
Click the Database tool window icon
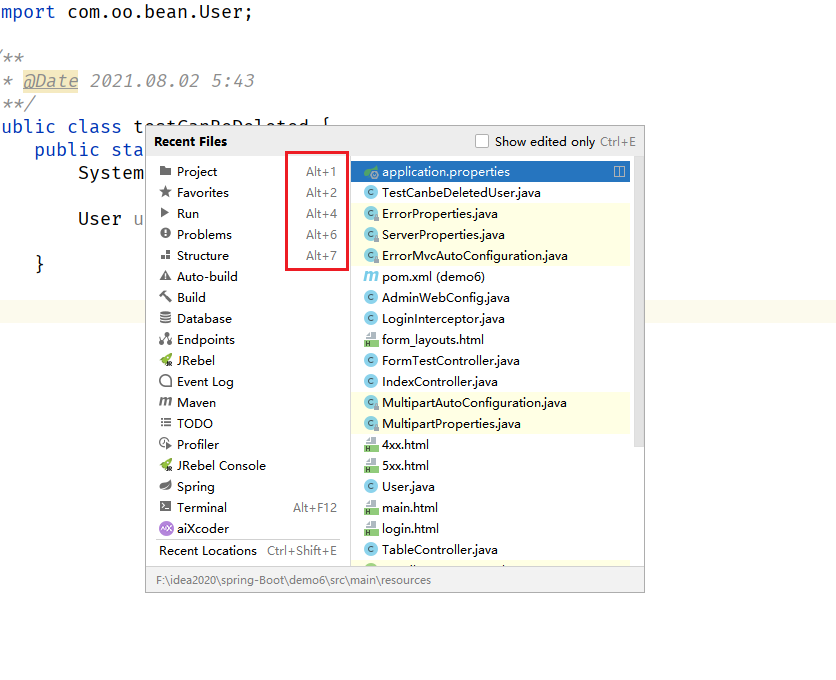(166, 318)
